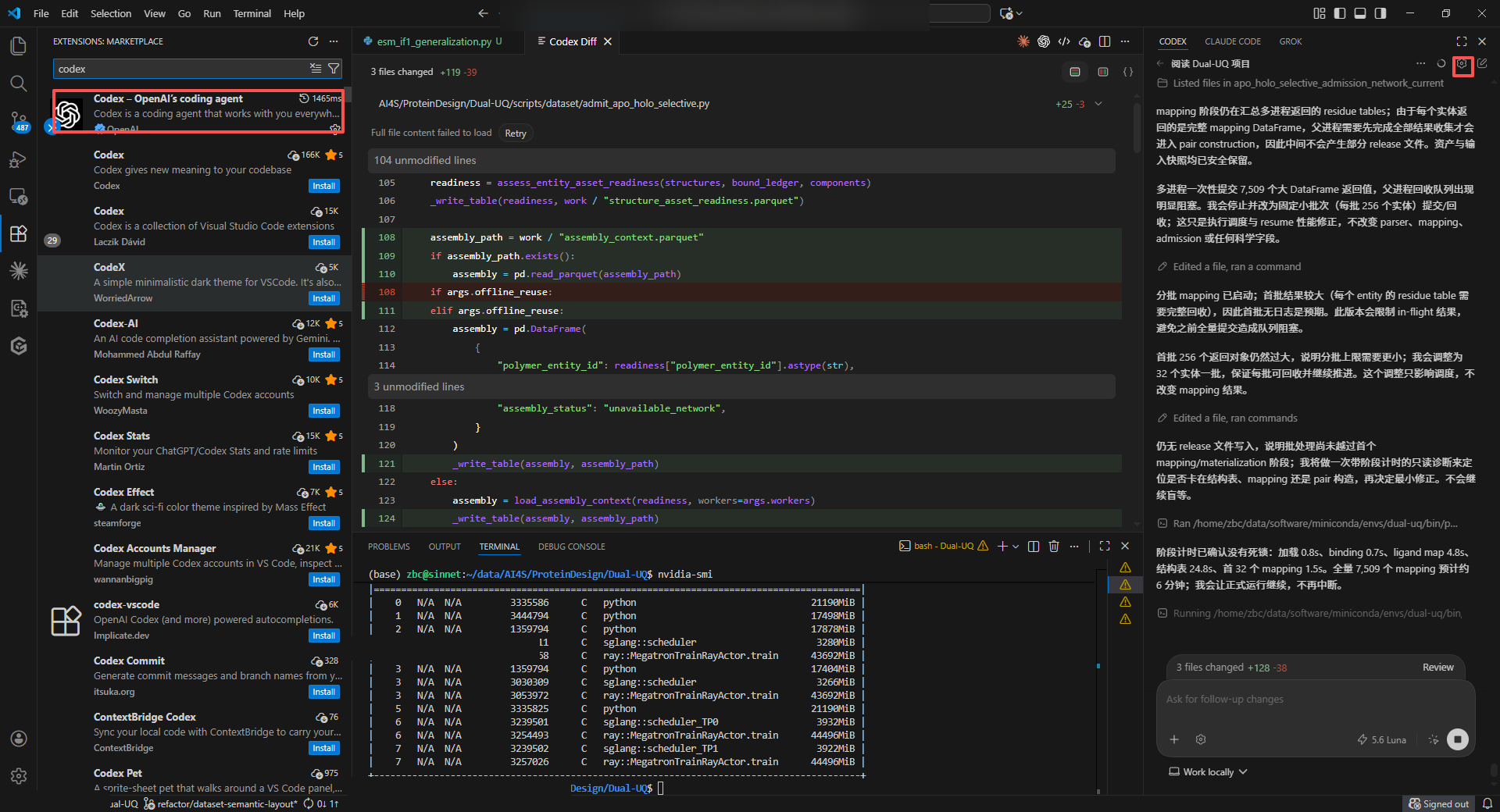Switch diff to split side-by-side view

[x=1103, y=72]
